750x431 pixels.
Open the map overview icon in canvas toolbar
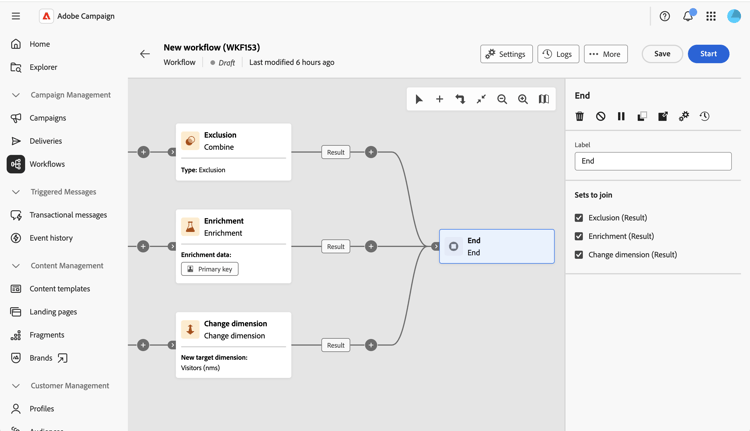point(544,99)
